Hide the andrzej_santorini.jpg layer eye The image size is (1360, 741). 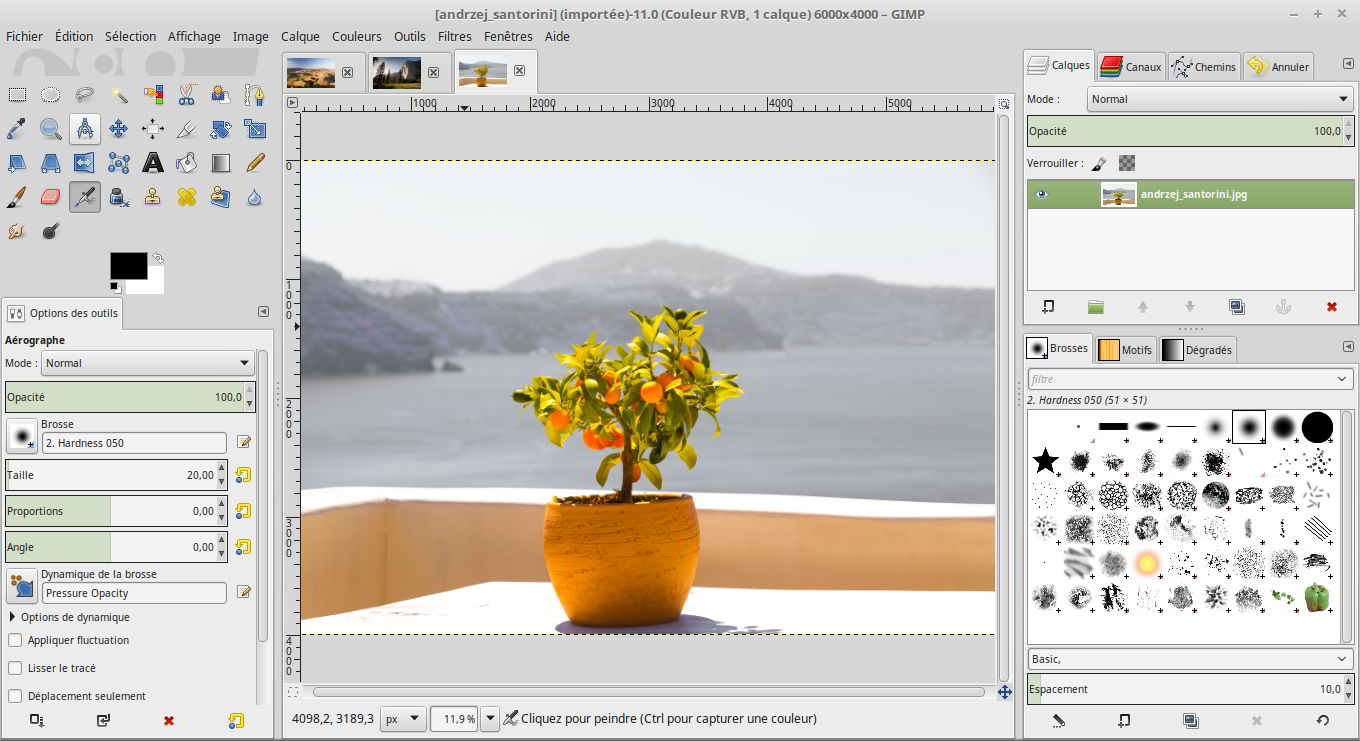1042,194
